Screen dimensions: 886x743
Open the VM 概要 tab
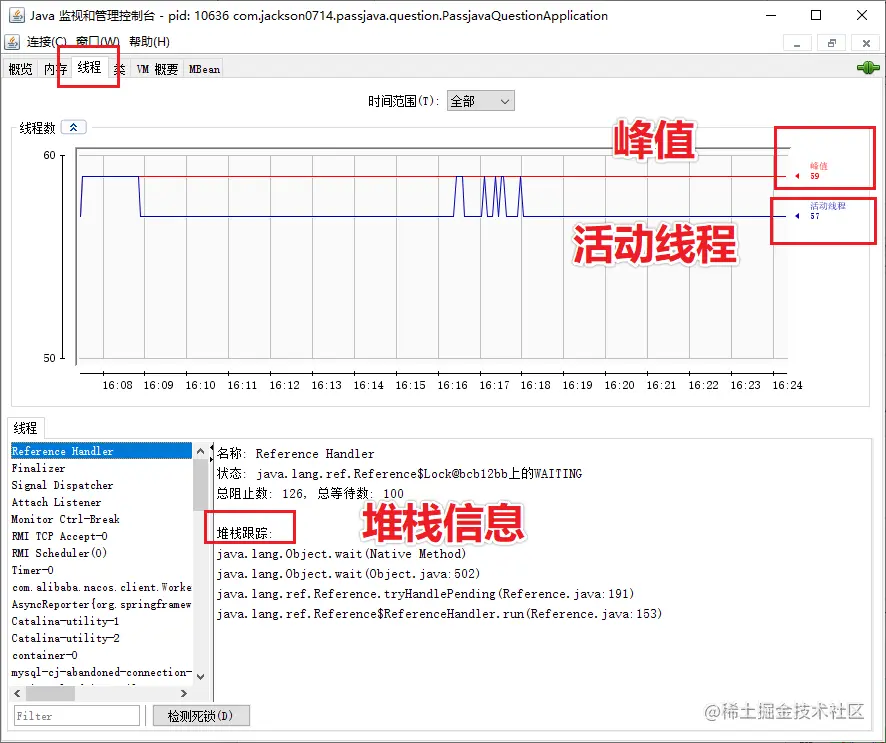pos(157,69)
